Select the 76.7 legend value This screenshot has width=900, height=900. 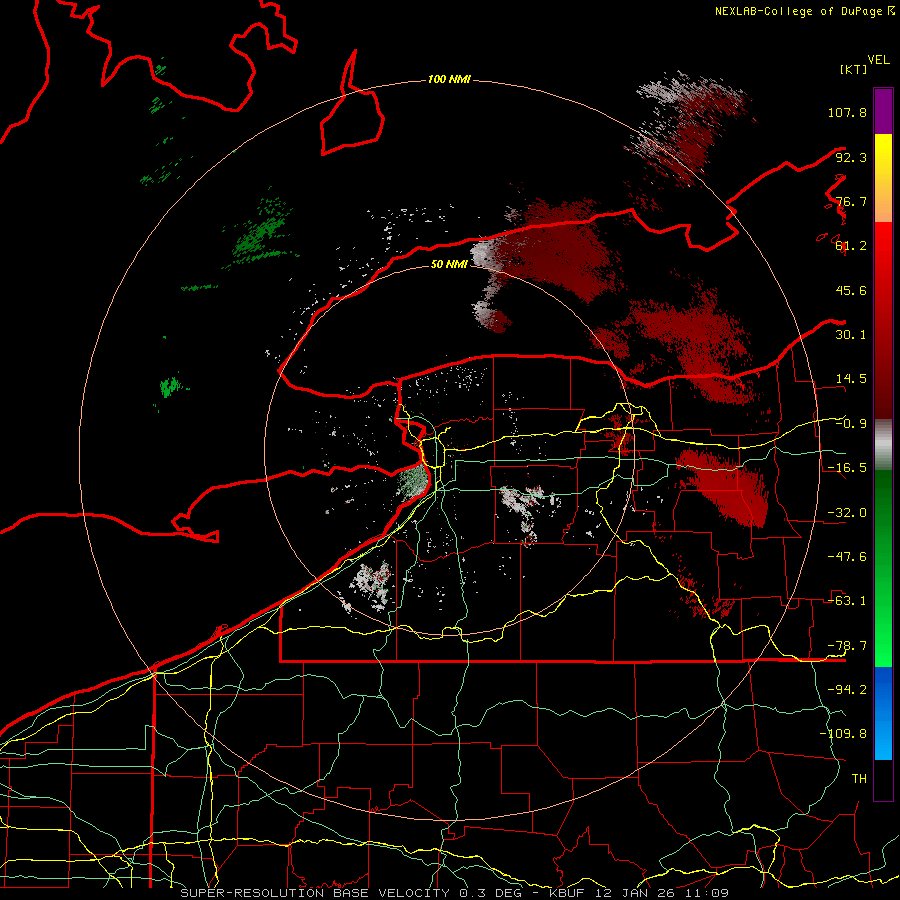click(x=851, y=201)
